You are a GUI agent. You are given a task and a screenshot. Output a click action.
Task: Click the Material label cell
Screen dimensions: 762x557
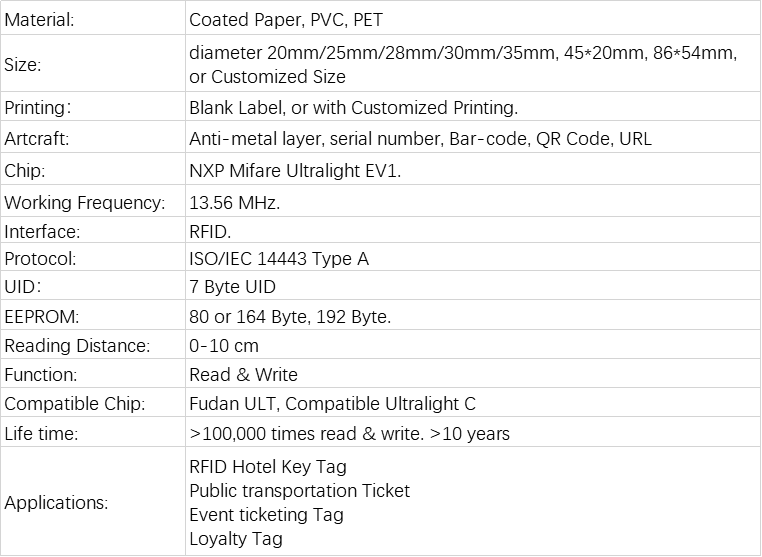(x=92, y=19)
